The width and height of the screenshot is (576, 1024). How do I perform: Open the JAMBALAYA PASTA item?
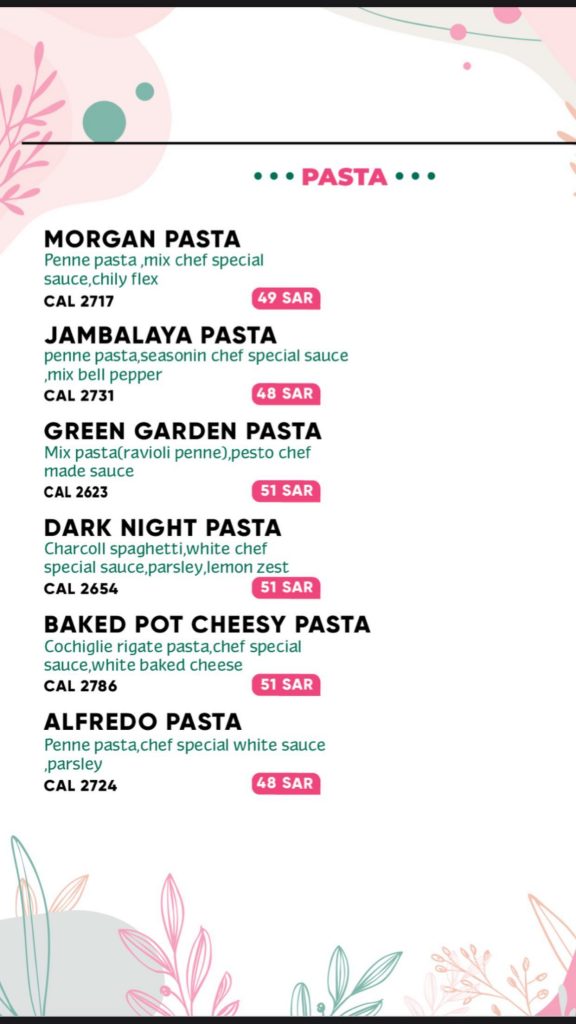coord(160,335)
